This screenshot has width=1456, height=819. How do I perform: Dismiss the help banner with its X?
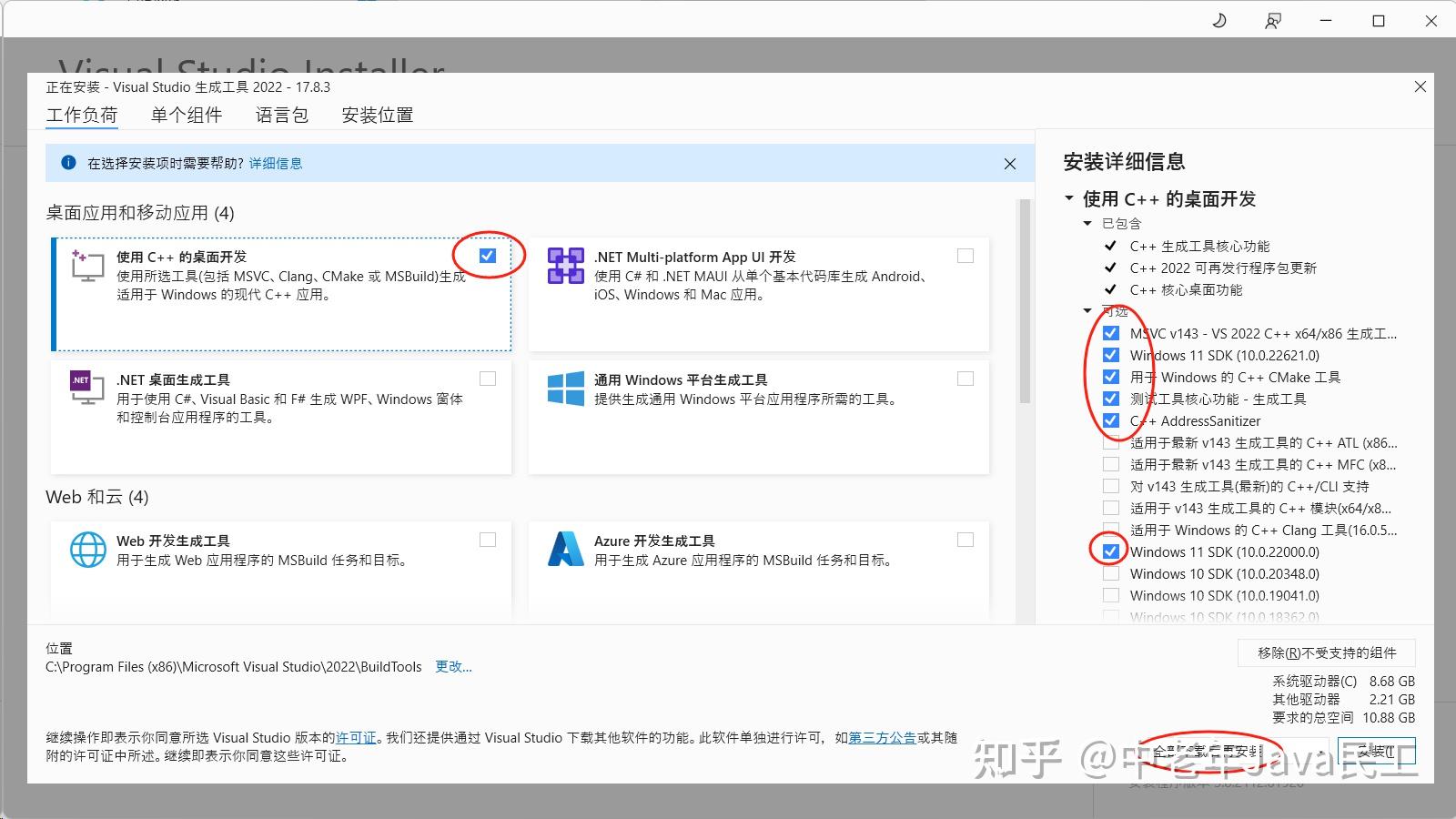point(1010,164)
